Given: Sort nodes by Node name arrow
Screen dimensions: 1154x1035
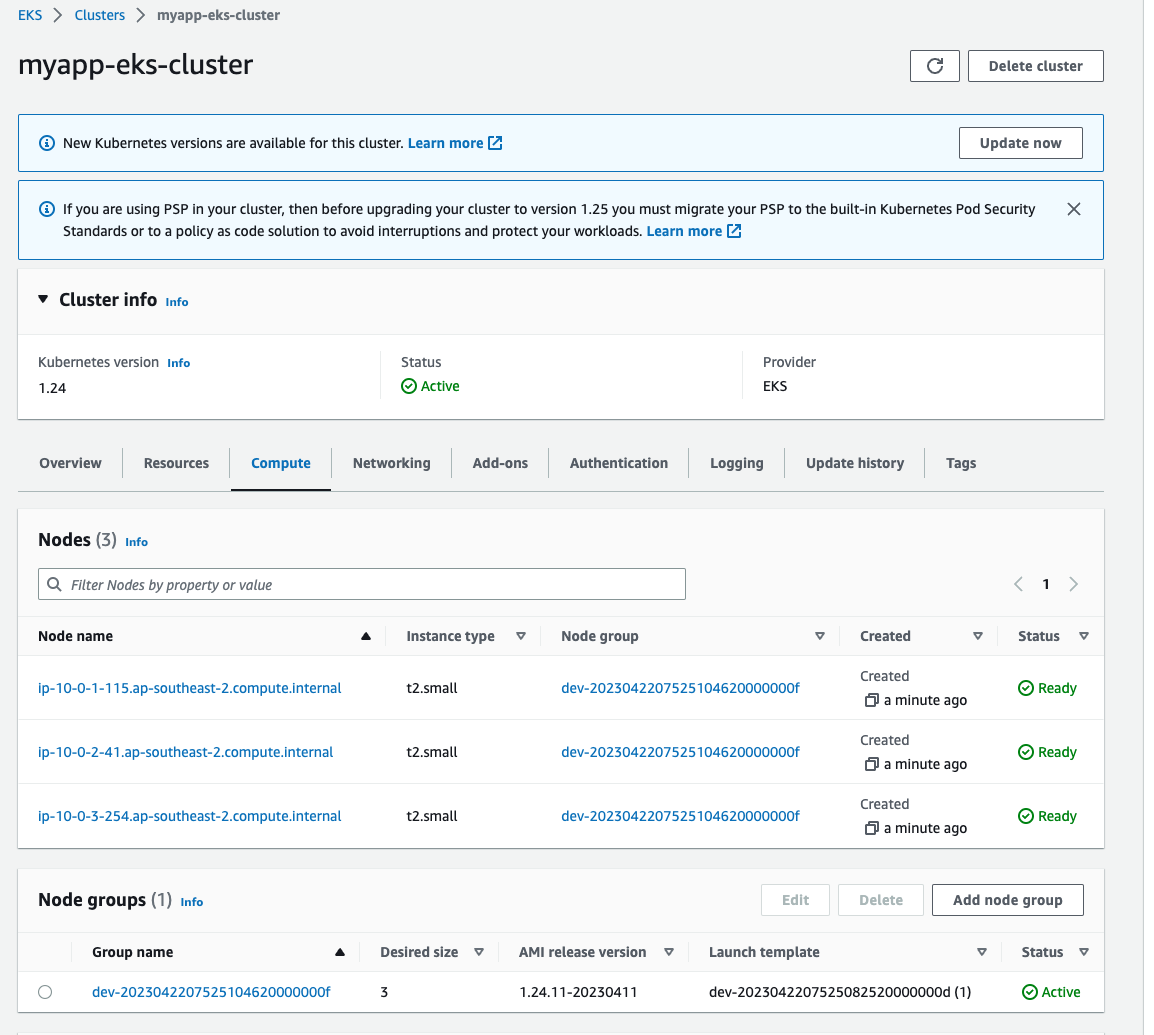Looking at the screenshot, I should click(x=366, y=636).
